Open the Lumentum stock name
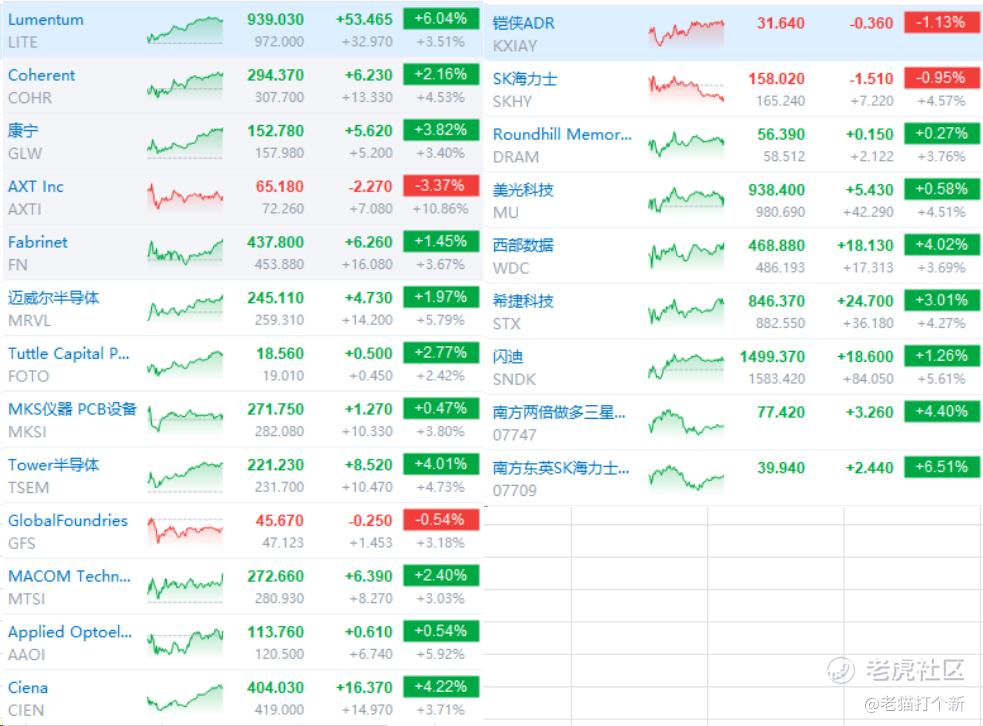This screenshot has width=983, height=726. [46, 20]
